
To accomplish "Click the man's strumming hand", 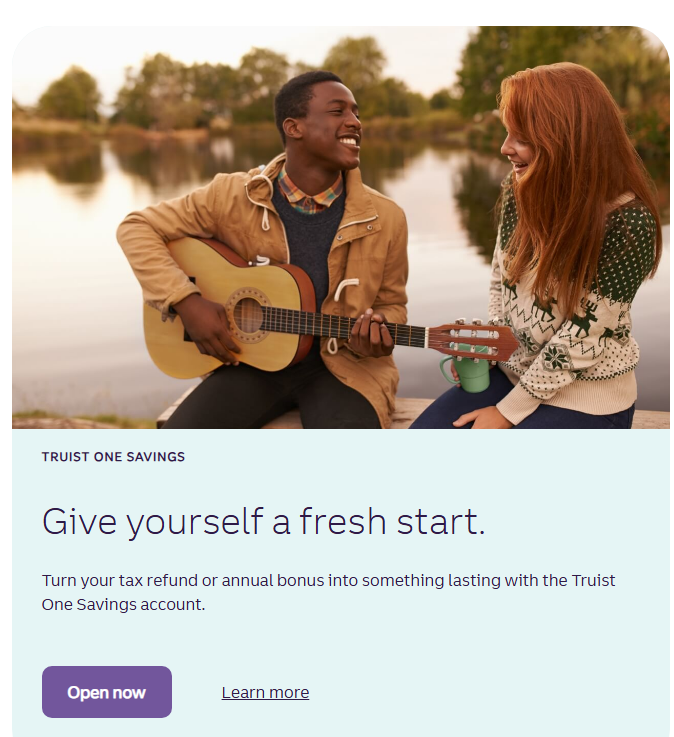I will (x=209, y=329).
